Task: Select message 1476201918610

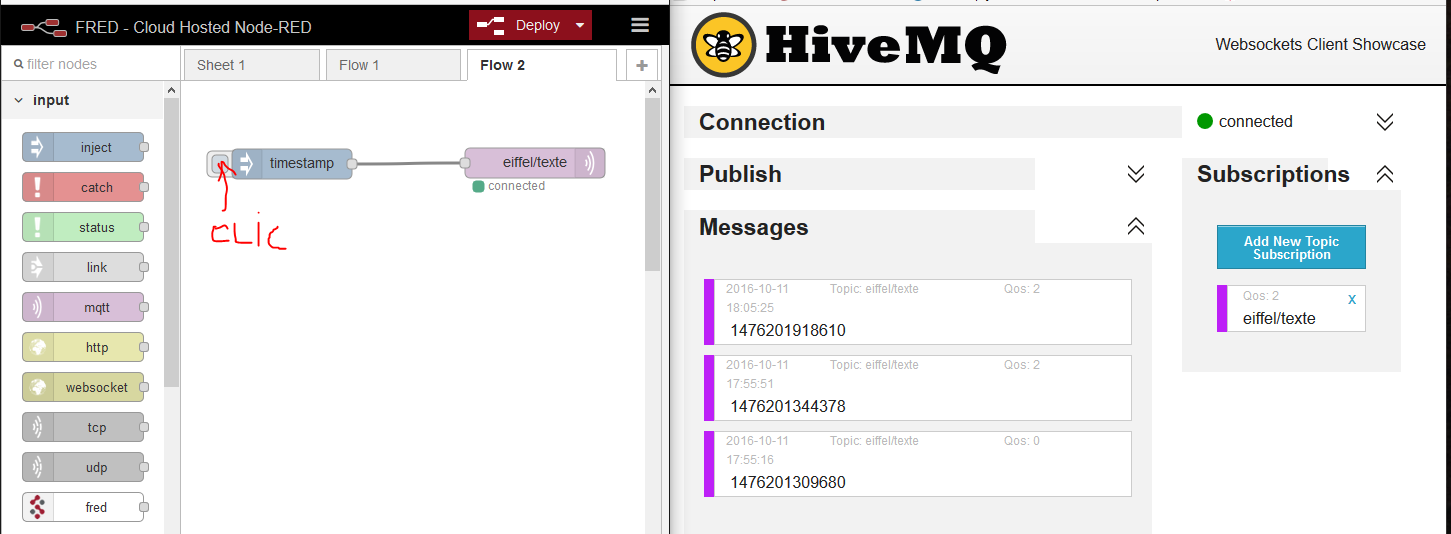Action: (x=918, y=312)
